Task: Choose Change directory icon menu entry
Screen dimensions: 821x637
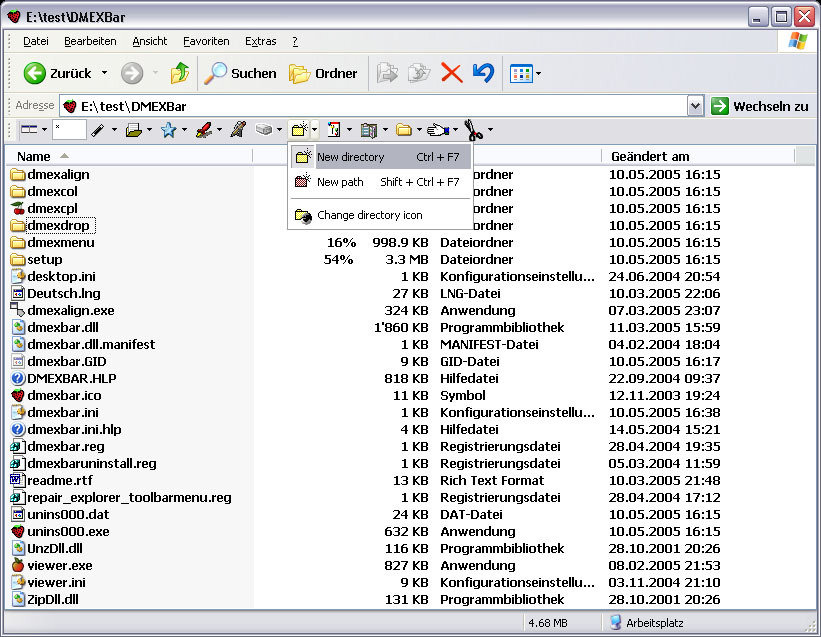Action: point(381,215)
